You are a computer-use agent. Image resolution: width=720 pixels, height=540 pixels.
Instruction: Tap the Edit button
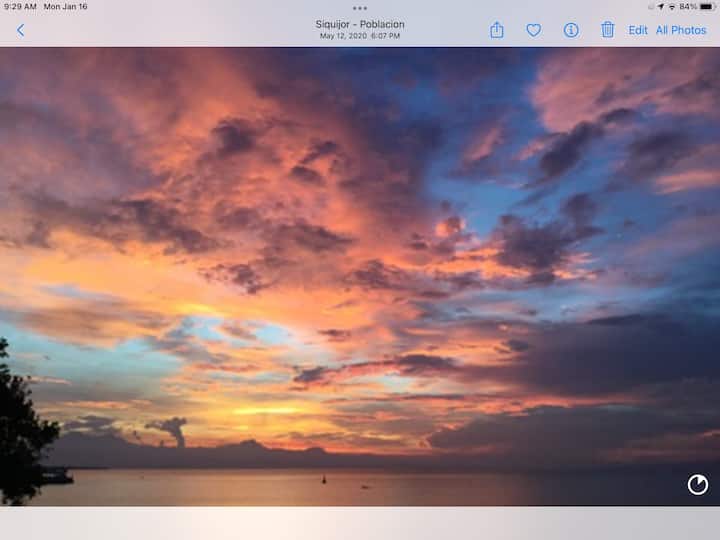pyautogui.click(x=638, y=30)
